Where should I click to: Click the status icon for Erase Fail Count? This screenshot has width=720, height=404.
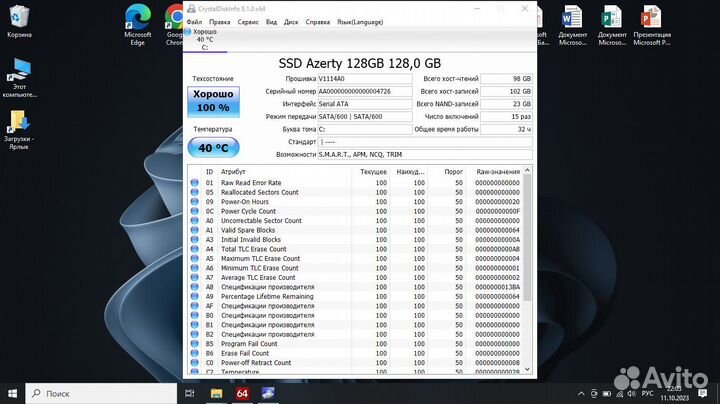195,353
